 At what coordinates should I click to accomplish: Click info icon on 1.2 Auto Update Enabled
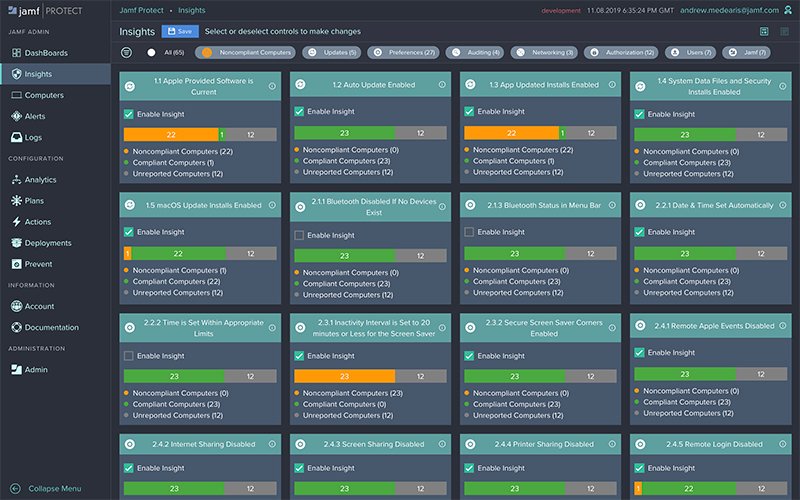tap(444, 86)
